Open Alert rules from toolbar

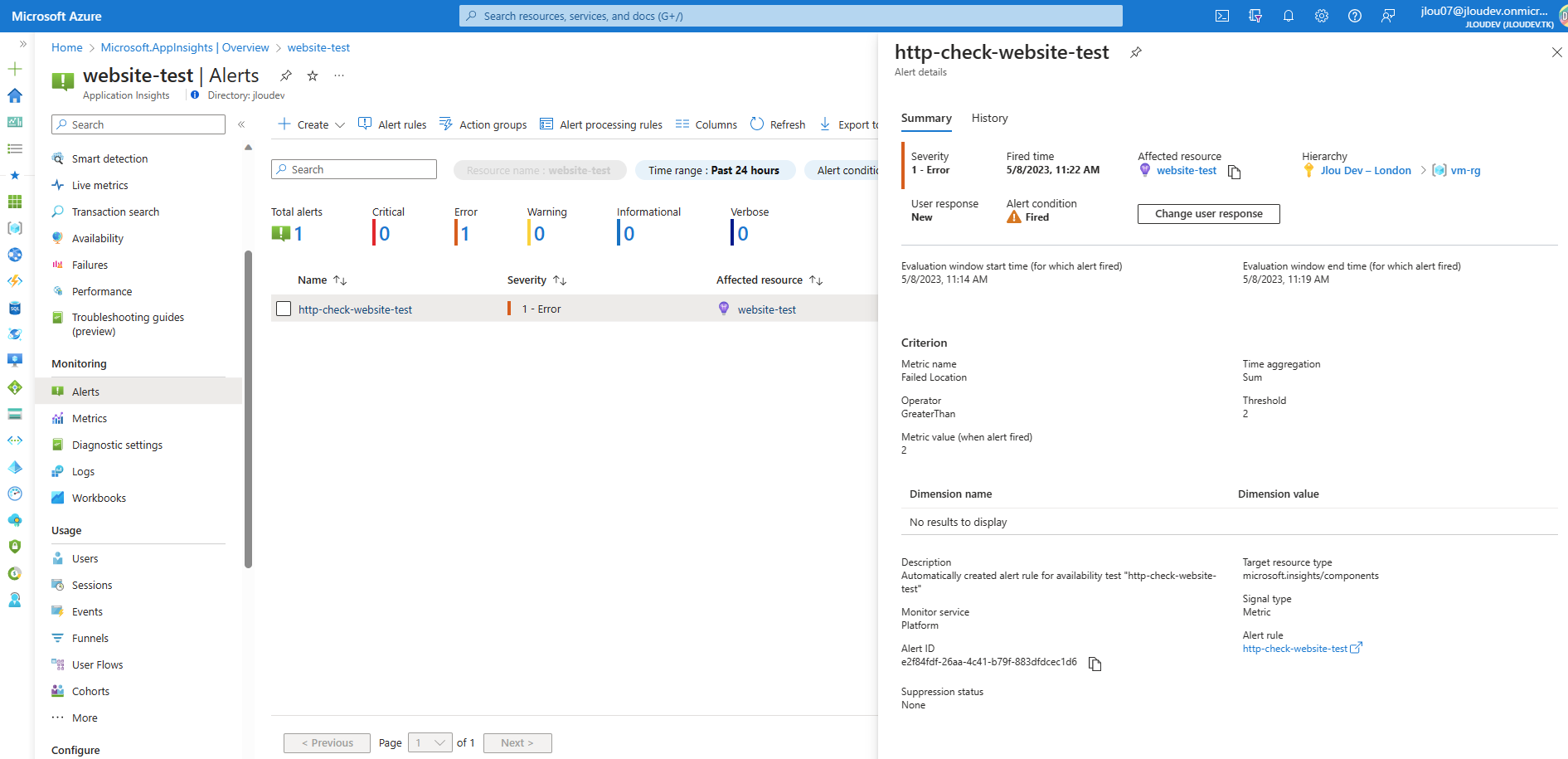pos(392,124)
